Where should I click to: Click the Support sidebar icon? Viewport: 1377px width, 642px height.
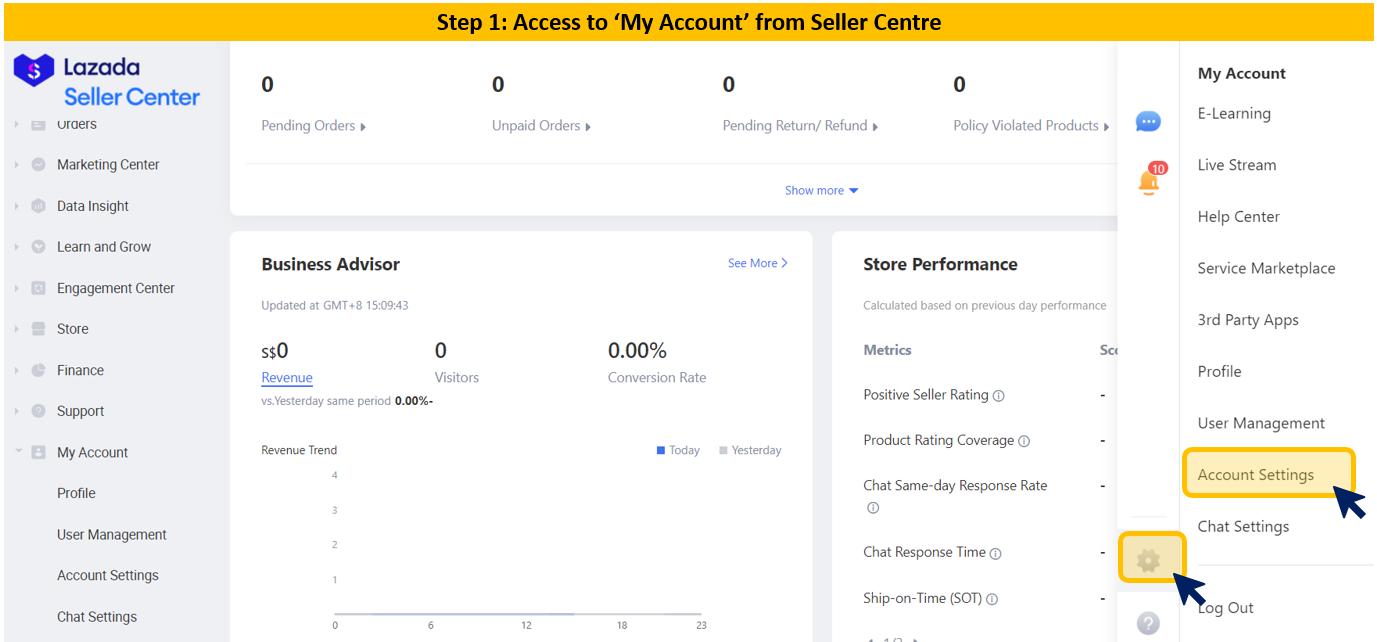tap(38, 411)
